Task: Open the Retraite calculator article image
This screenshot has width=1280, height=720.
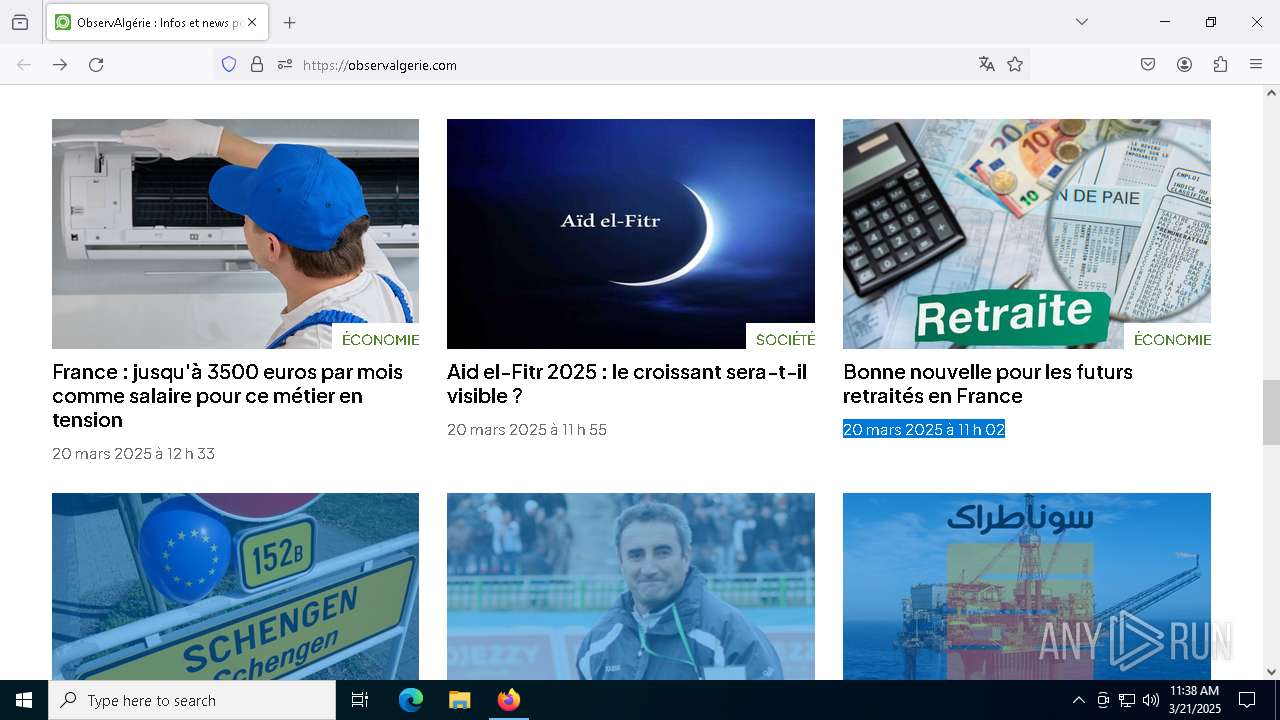Action: (x=1027, y=234)
